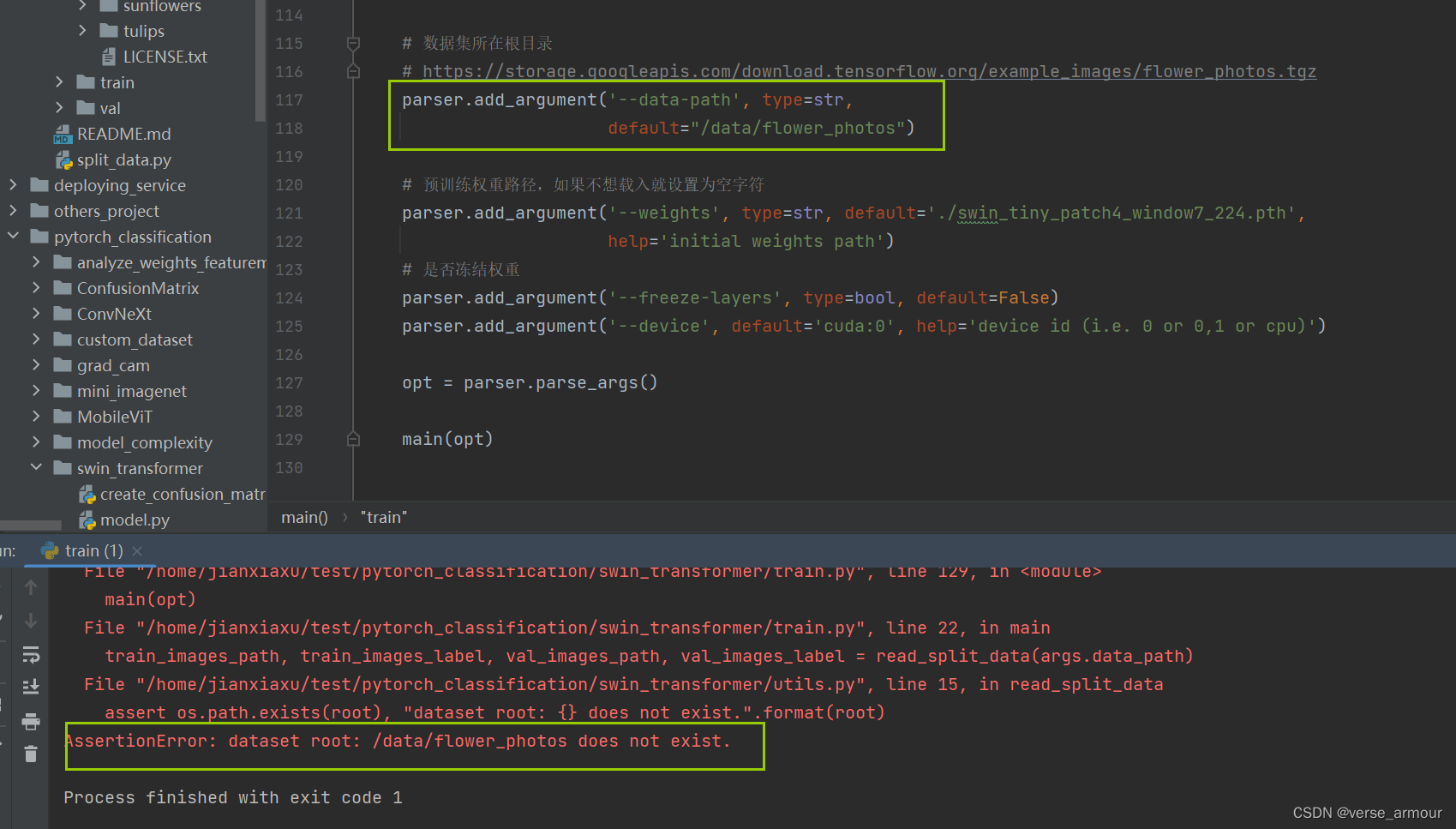This screenshot has height=829, width=1456.
Task: Open LICENSE.txt file
Action: click(x=165, y=57)
